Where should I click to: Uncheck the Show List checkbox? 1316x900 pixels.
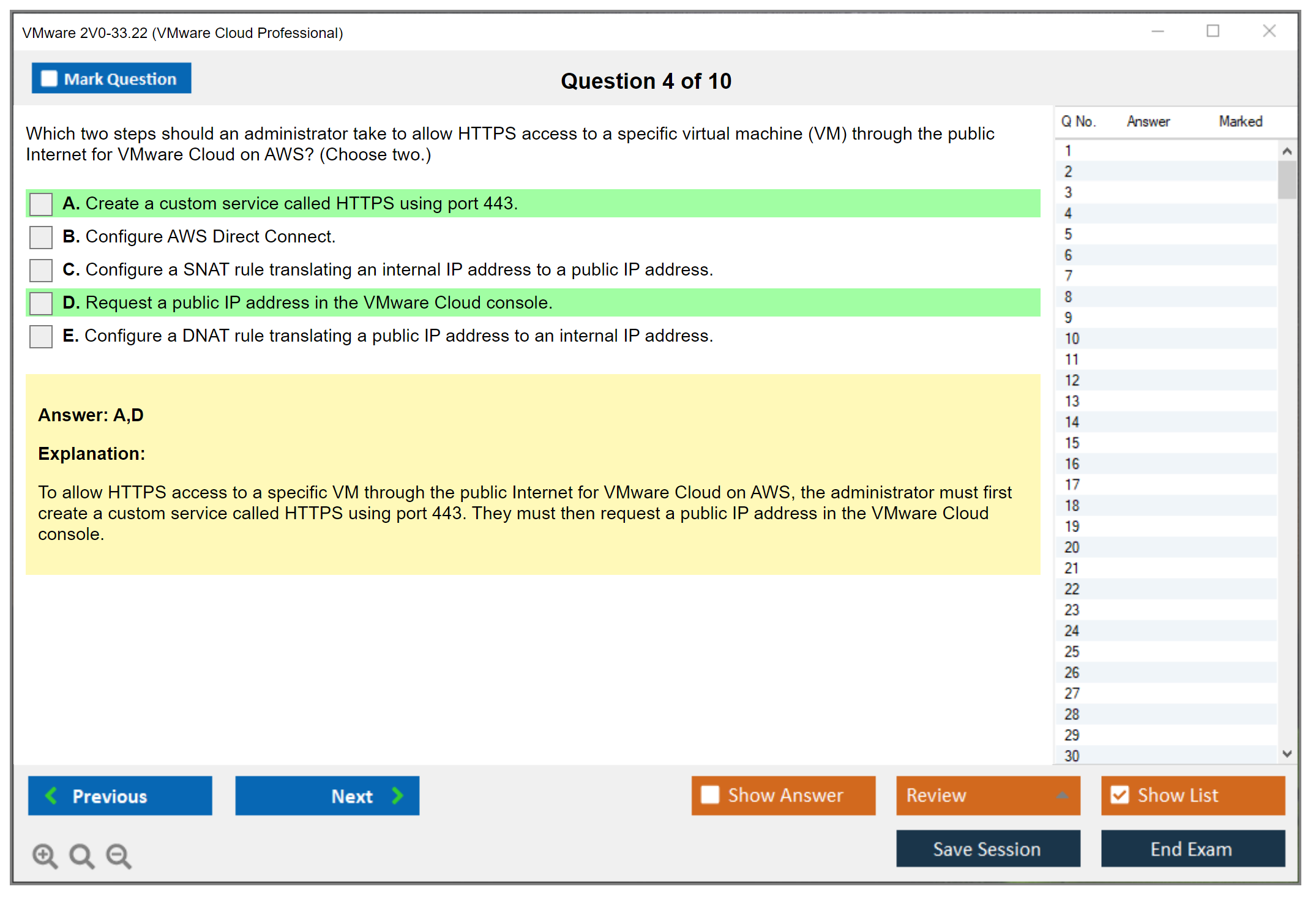click(1120, 795)
